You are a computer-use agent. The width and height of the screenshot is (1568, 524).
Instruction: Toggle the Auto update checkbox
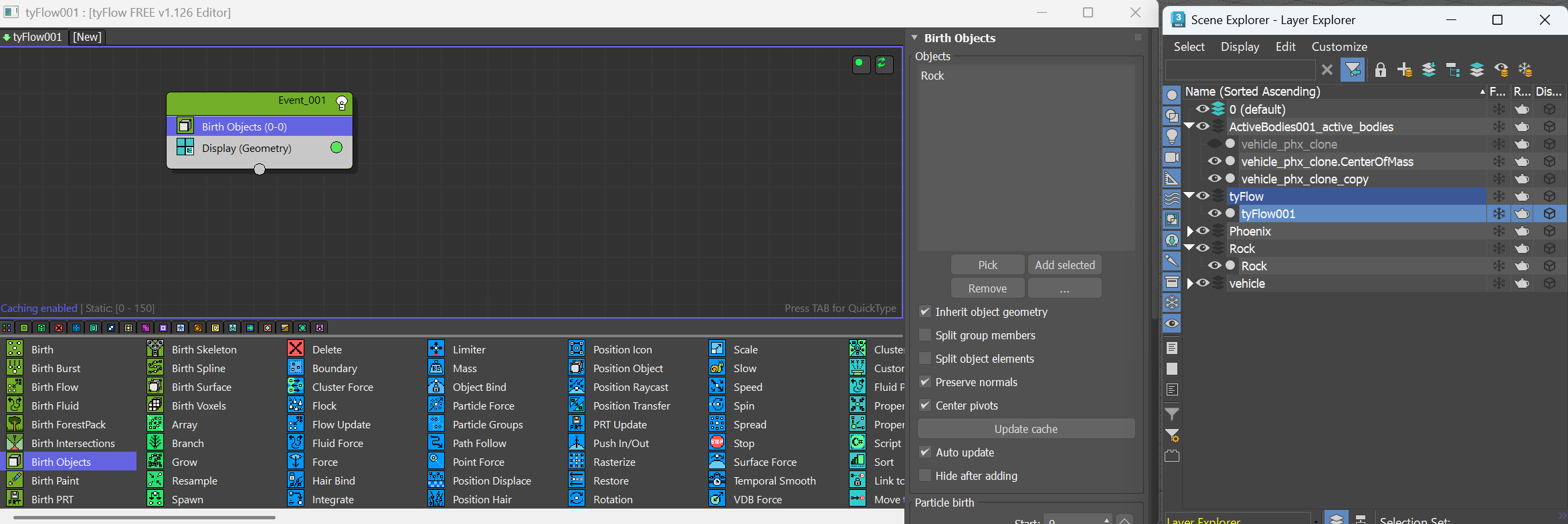(925, 452)
